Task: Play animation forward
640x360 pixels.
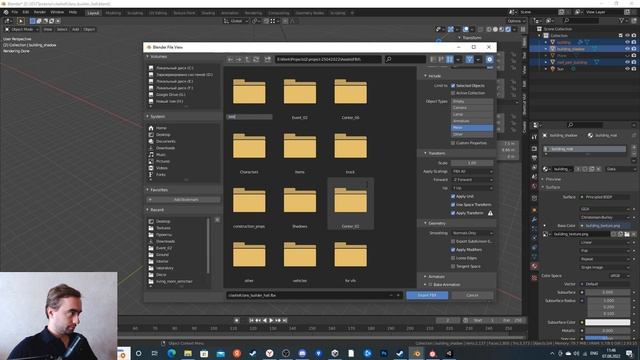Action: (271, 320)
